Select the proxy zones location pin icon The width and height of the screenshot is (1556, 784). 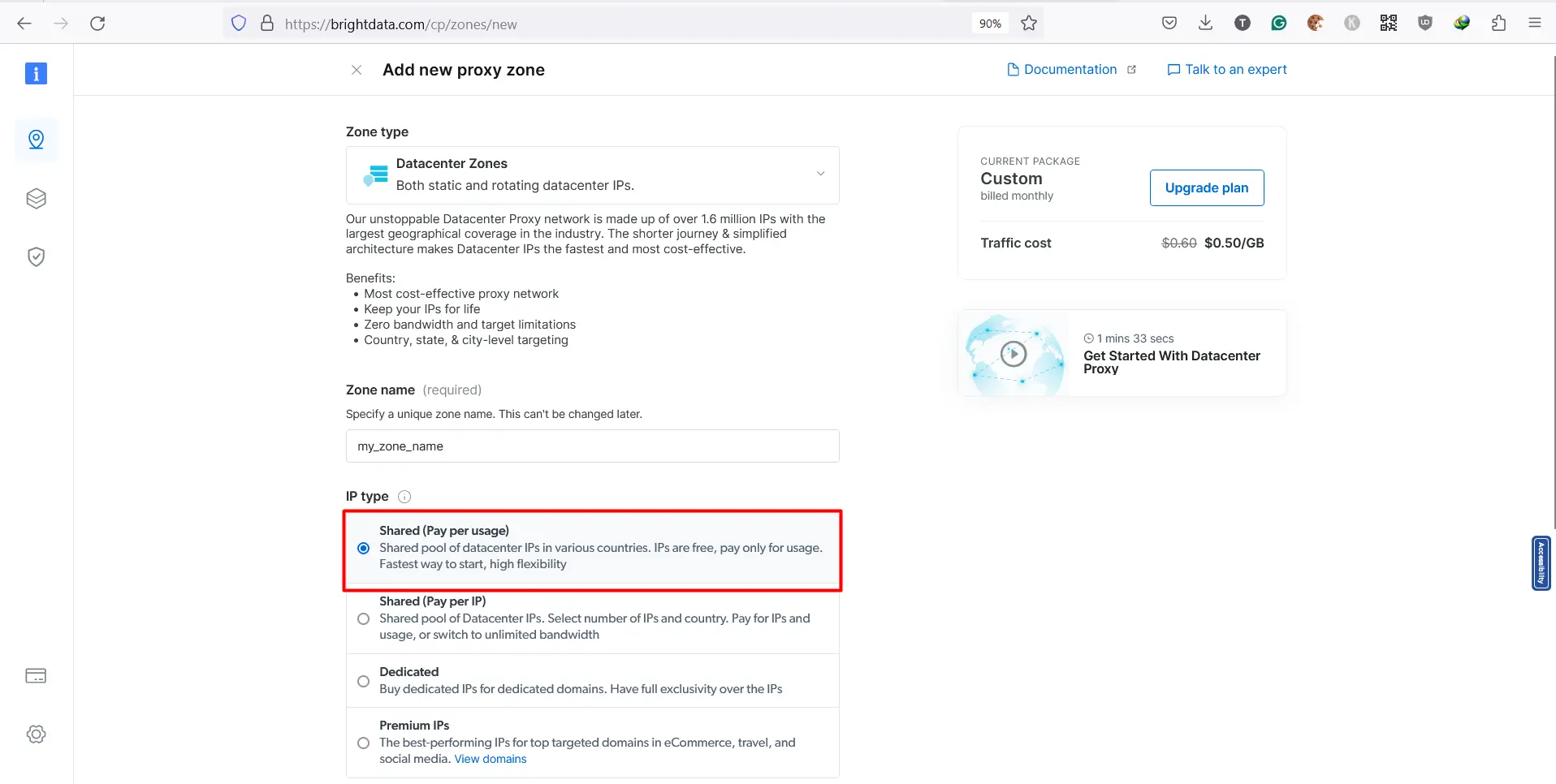coord(36,140)
